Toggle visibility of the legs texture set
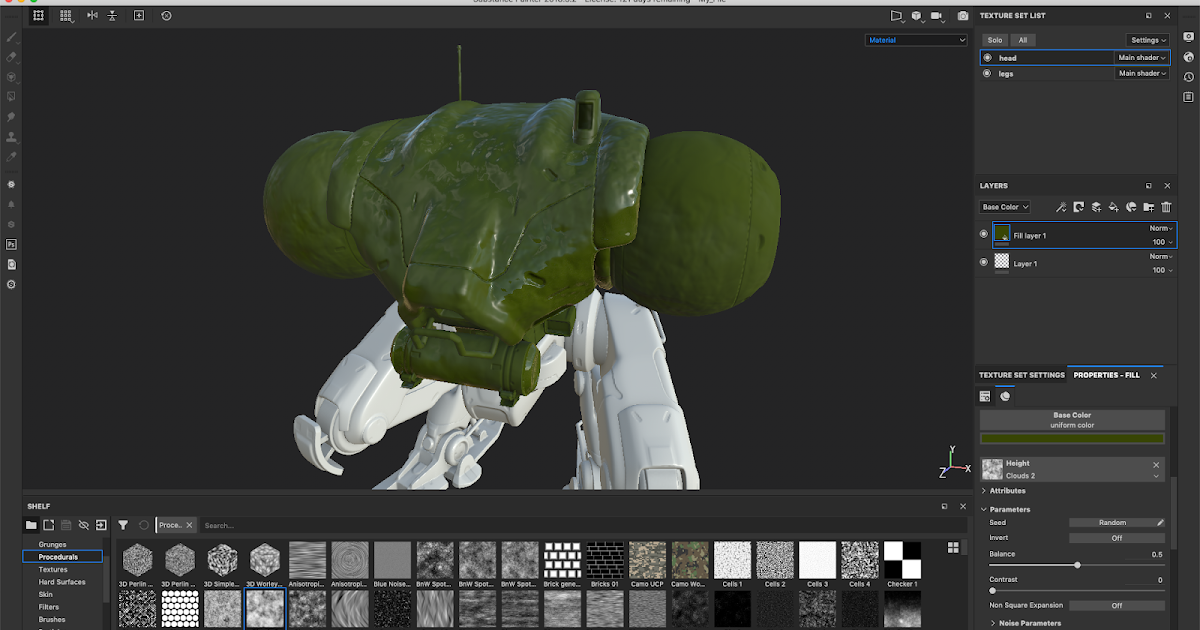The height and width of the screenshot is (630, 1200). tap(985, 72)
